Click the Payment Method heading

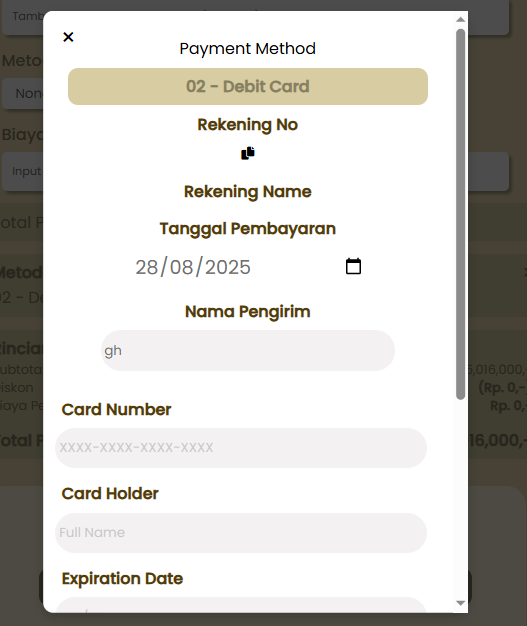248,49
